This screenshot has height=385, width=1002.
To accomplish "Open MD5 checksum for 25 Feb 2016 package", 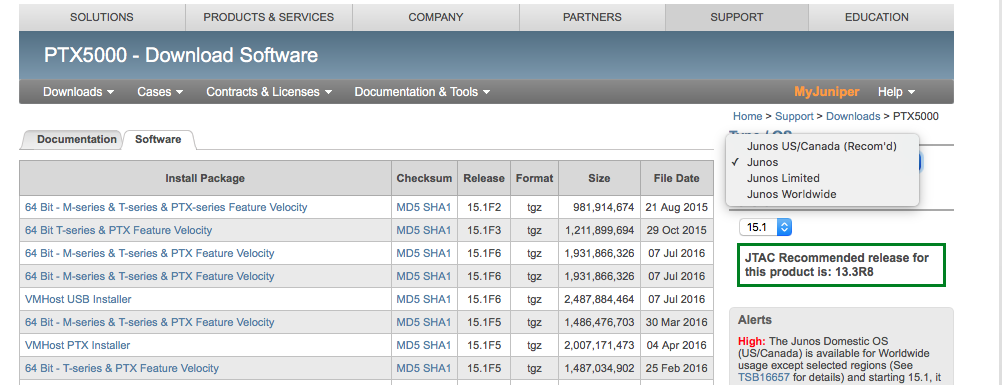I will click(408, 368).
